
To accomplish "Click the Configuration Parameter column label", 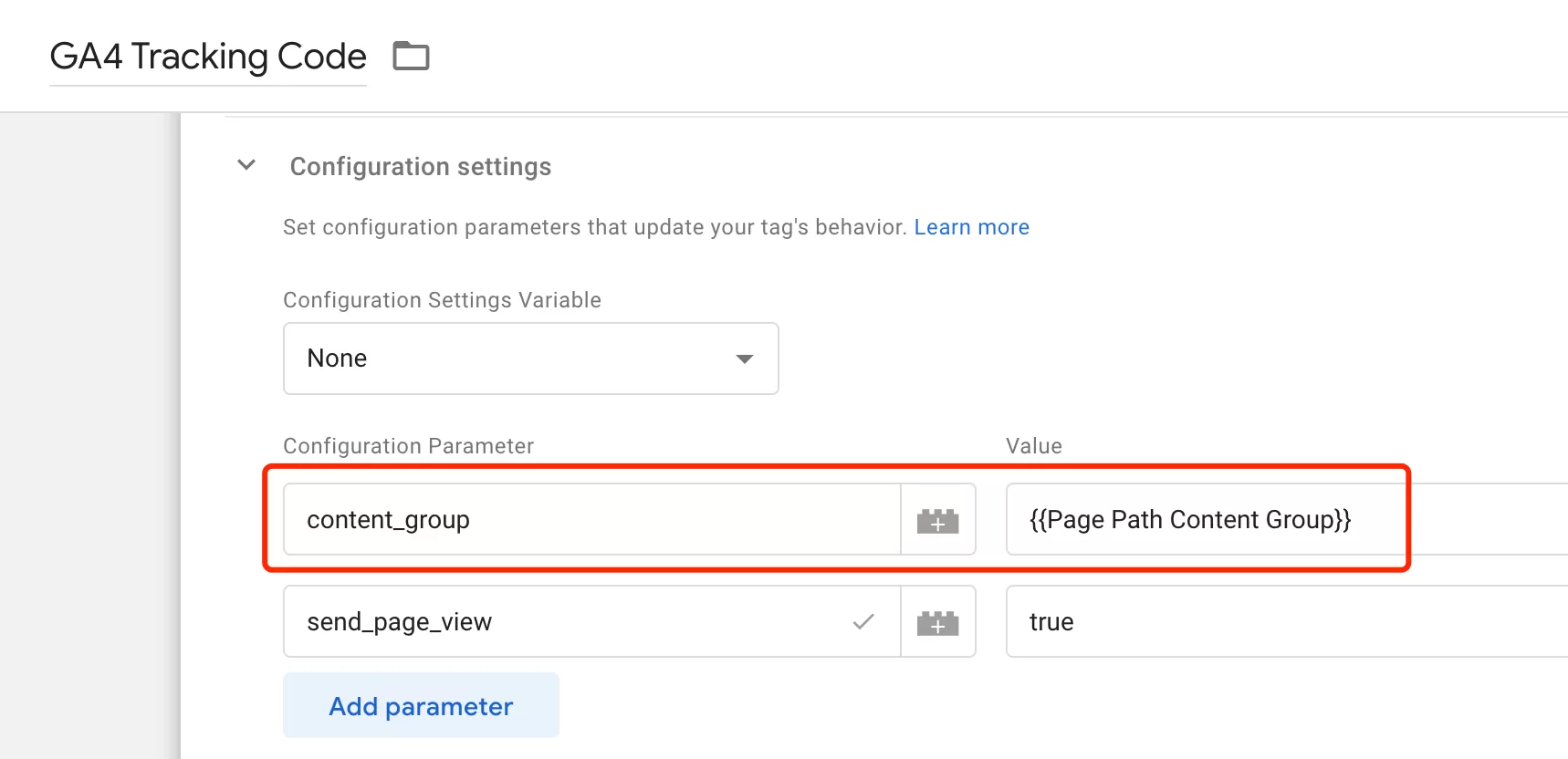I will click(x=408, y=446).
